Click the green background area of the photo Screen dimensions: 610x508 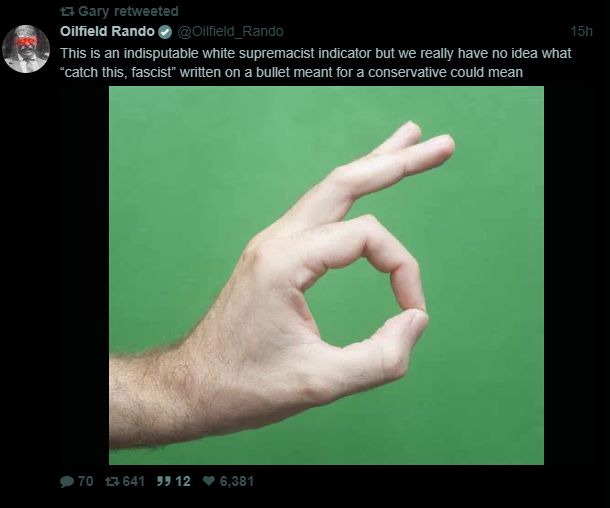click(486, 272)
